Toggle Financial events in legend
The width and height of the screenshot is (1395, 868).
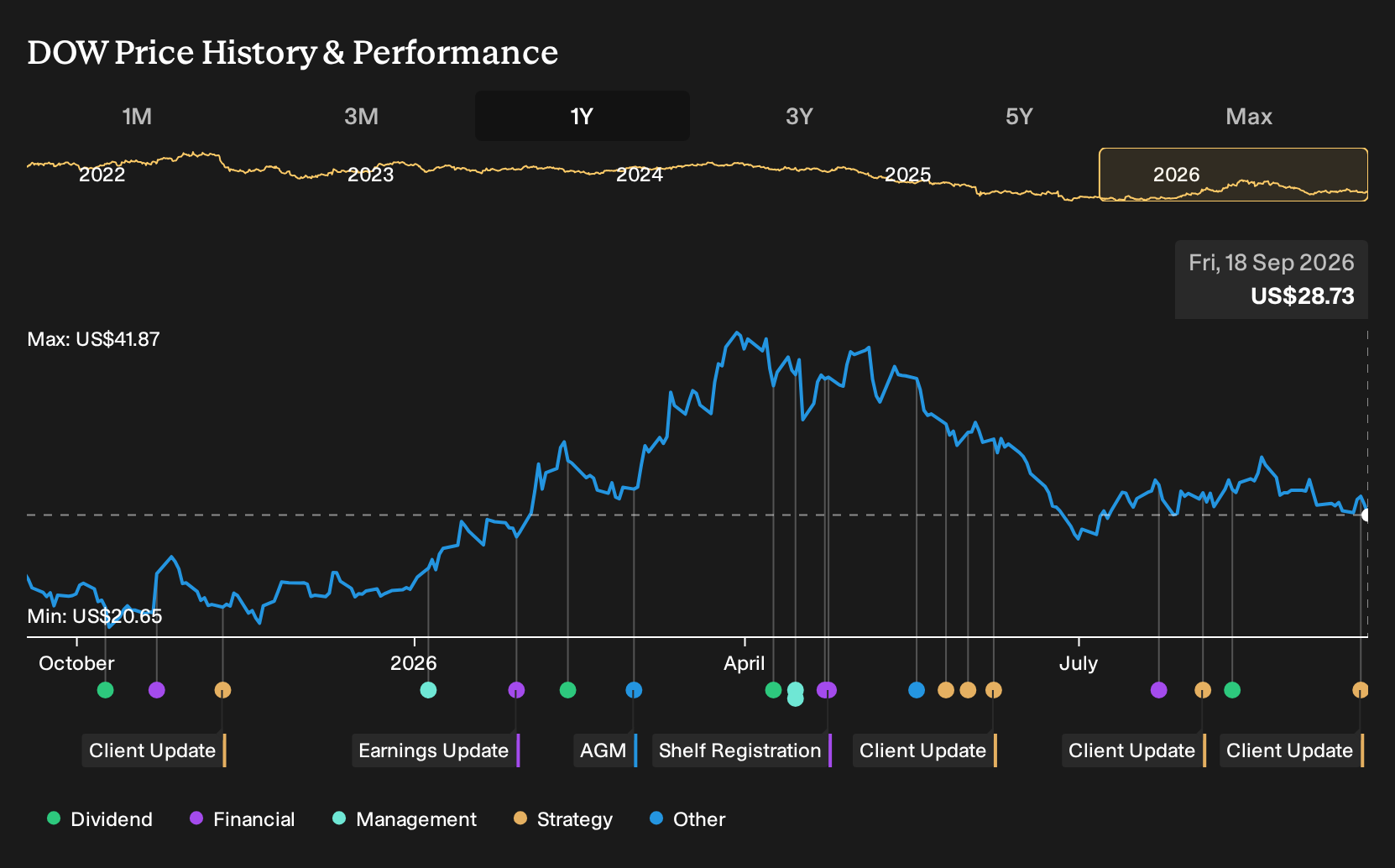click(x=242, y=819)
